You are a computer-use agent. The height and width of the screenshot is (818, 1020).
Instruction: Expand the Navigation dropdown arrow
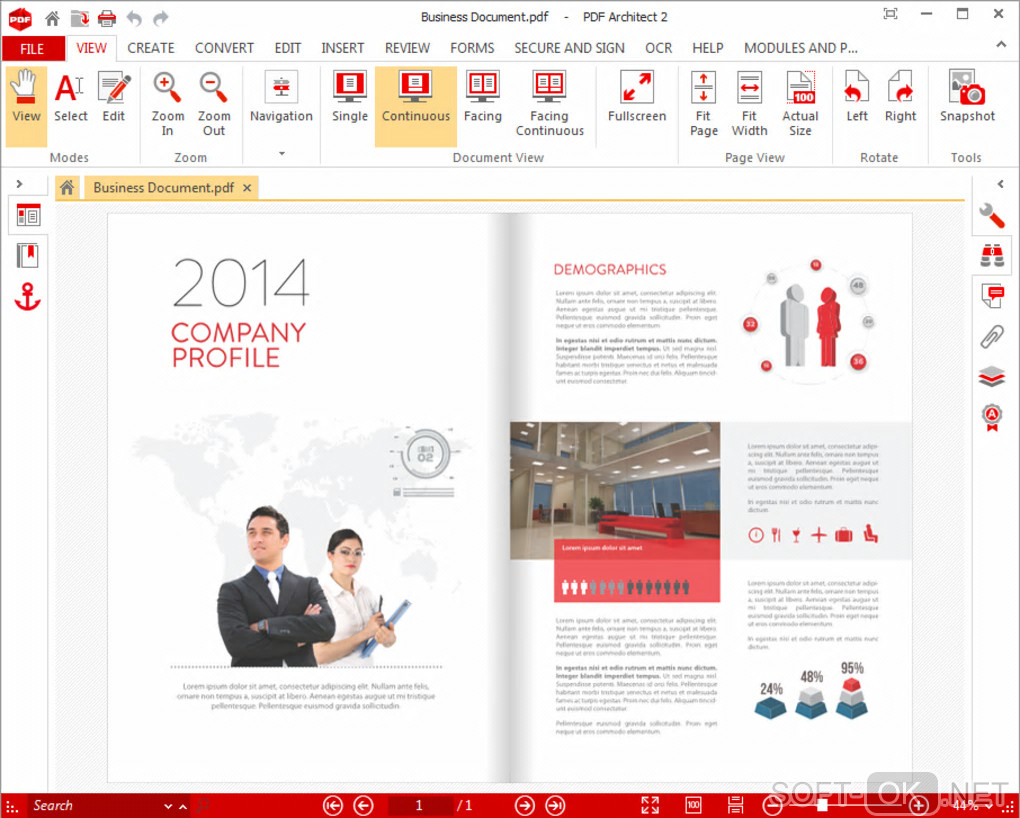point(282,154)
